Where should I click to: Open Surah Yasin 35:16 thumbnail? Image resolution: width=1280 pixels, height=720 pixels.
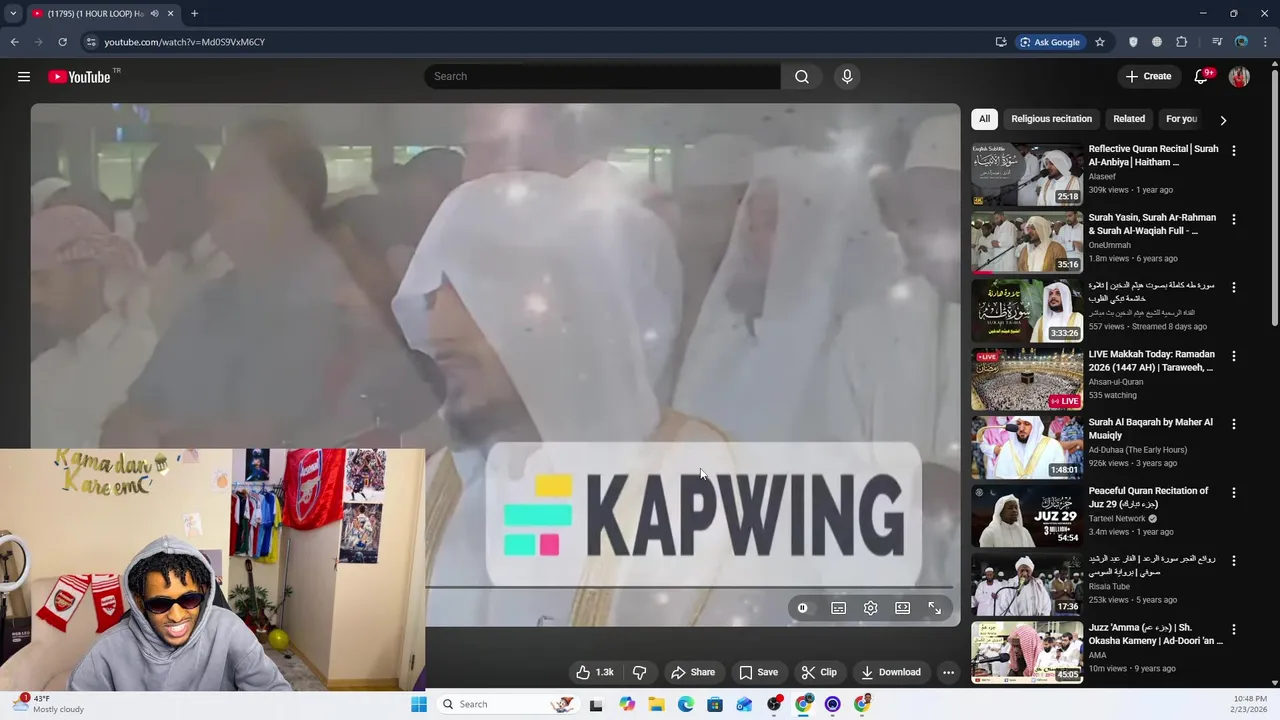[x=1027, y=242]
